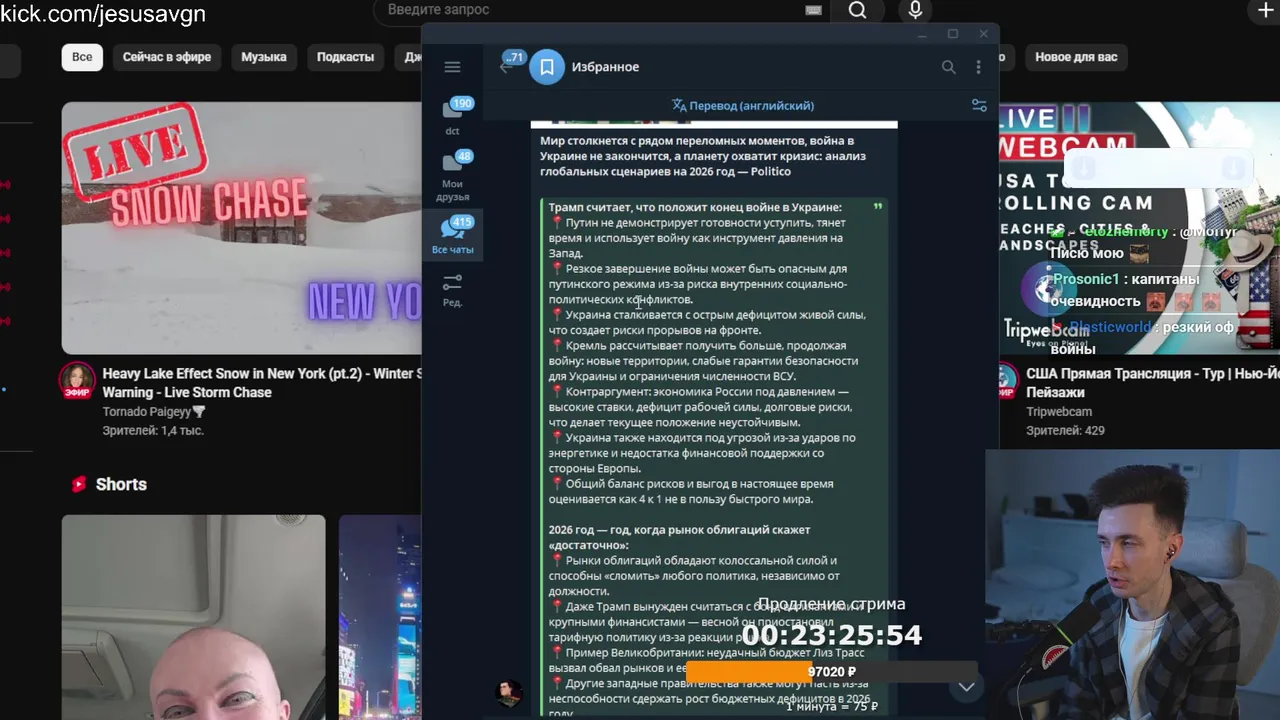The image size is (1280, 720).
Task: Edit folders with the Ред. button
Action: (453, 290)
